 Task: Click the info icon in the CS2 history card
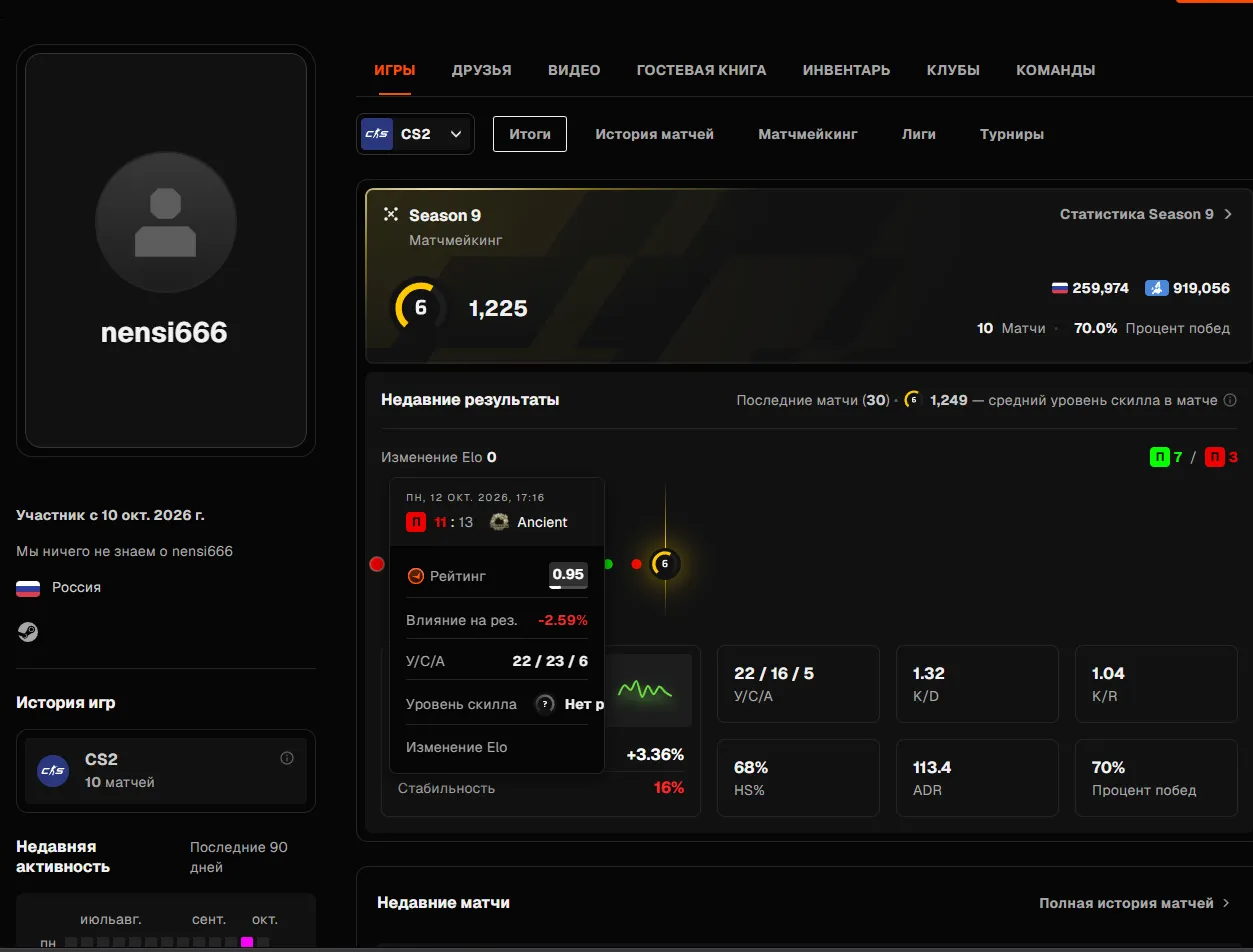point(287,758)
